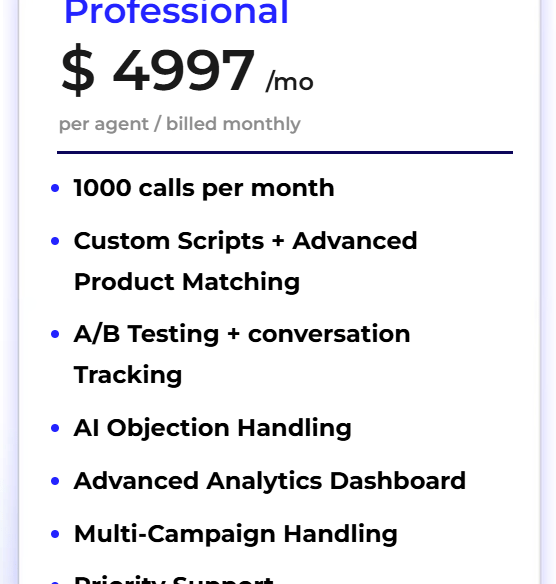The height and width of the screenshot is (584, 556).
Task: Click the Product Matching line
Action: pyautogui.click(x=187, y=282)
